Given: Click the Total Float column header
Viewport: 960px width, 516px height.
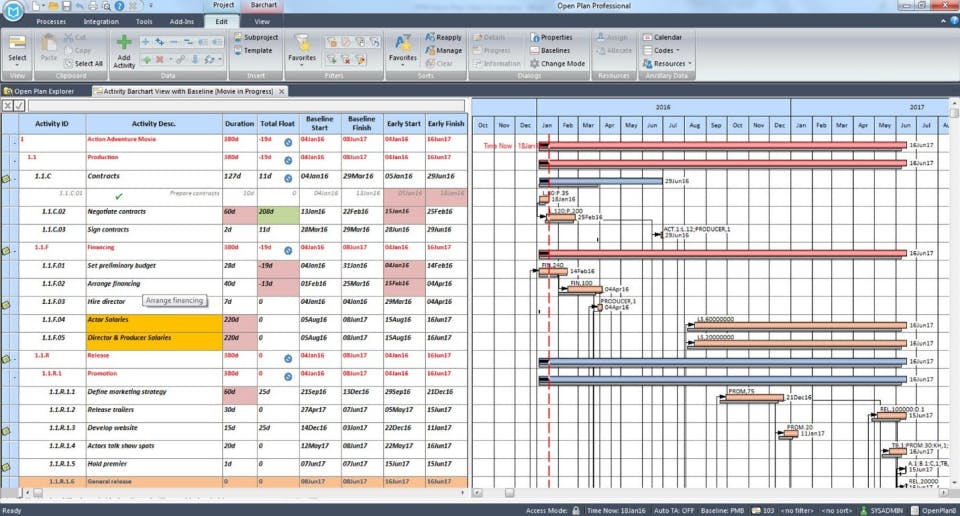Looking at the screenshot, I should [277, 124].
